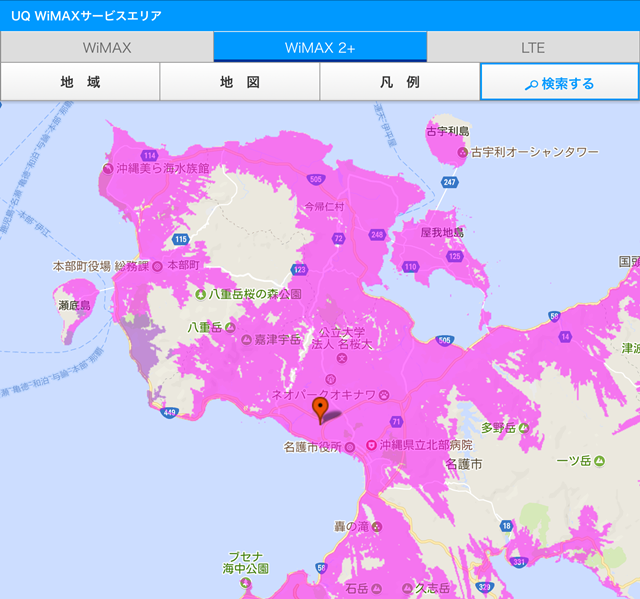The image size is (640, 599).
Task: Select the 八重岳桜の森公園 park icon
Action: (x=200, y=294)
